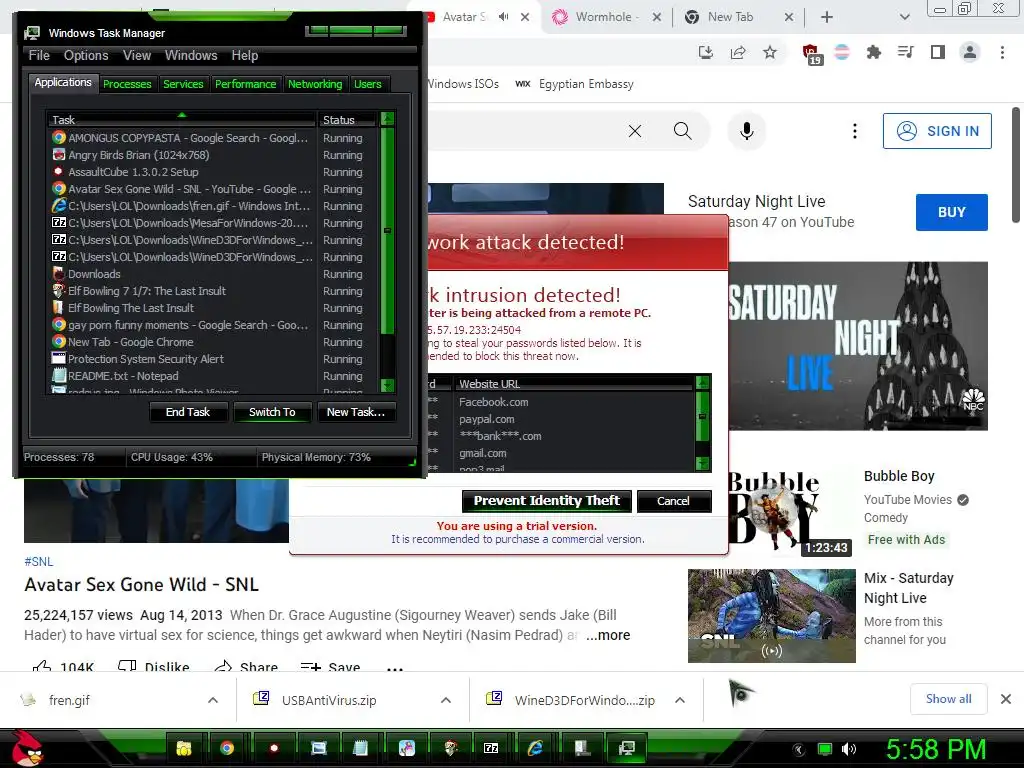The image size is (1024, 768).
Task: Click Task Manager list scroll-down arrow
Action: [387, 385]
